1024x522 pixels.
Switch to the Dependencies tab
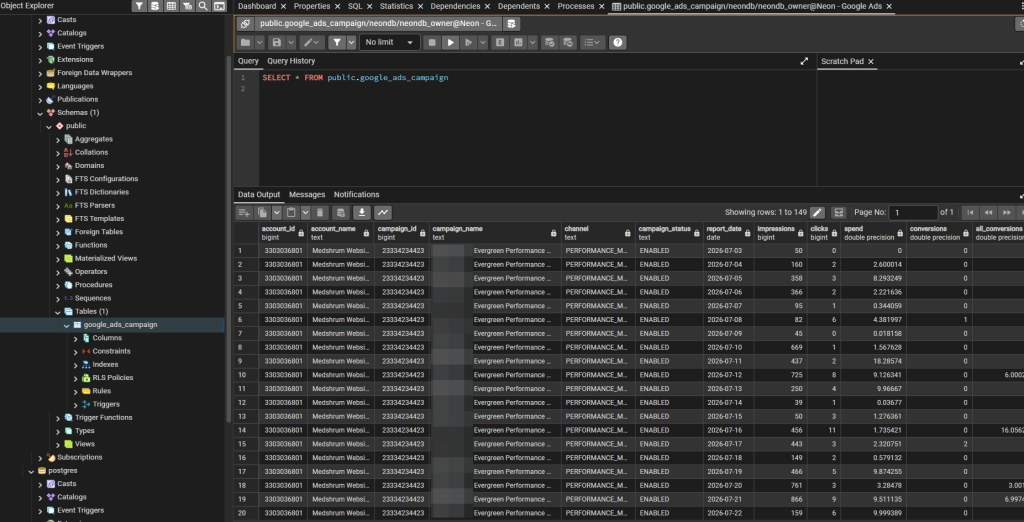coord(455,6)
